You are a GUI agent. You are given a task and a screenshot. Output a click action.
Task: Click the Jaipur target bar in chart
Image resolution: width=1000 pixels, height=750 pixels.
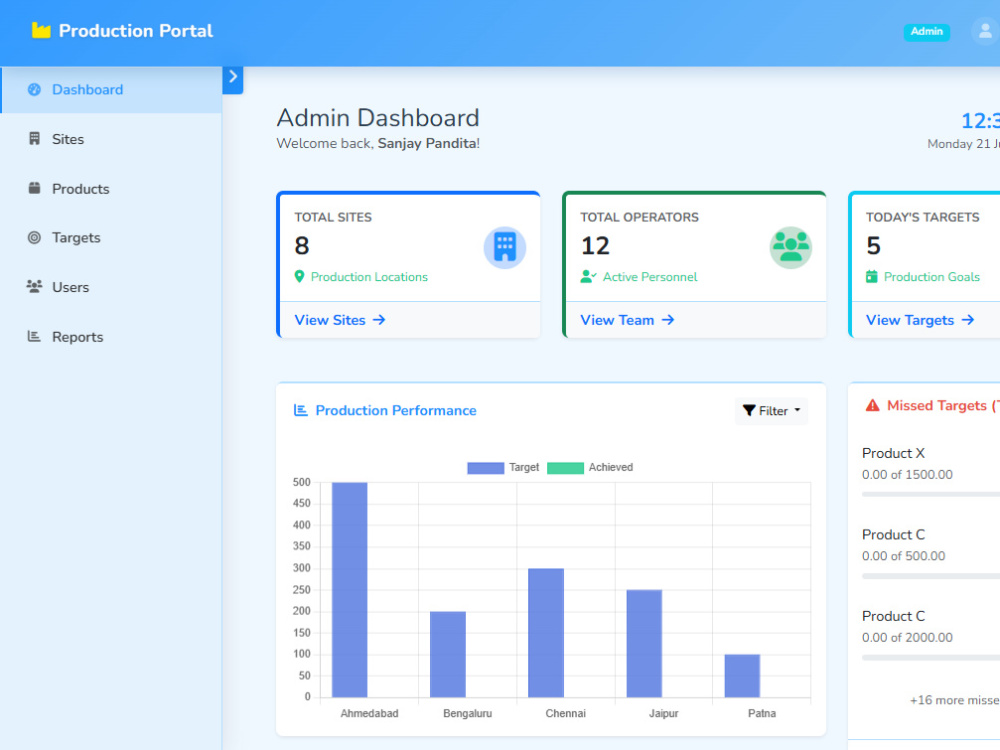click(644, 643)
